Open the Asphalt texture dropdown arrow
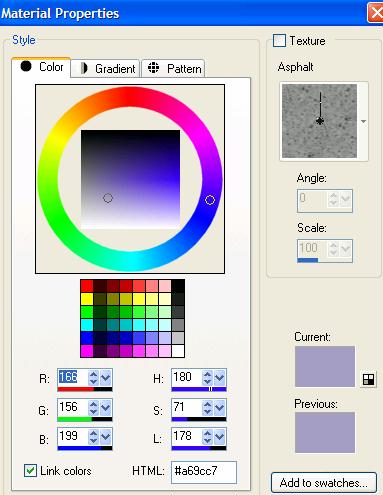 pos(363,121)
